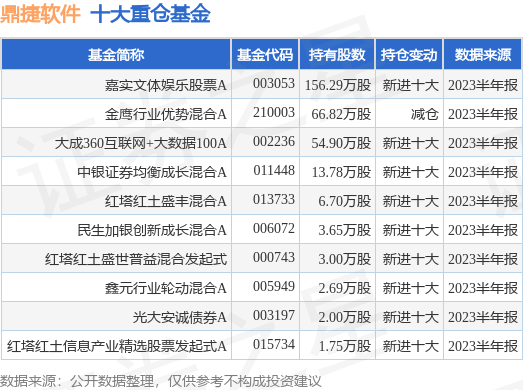Click 新进十大 in the 中银证券均衡成长 row
523x390 pixels.
point(411,172)
